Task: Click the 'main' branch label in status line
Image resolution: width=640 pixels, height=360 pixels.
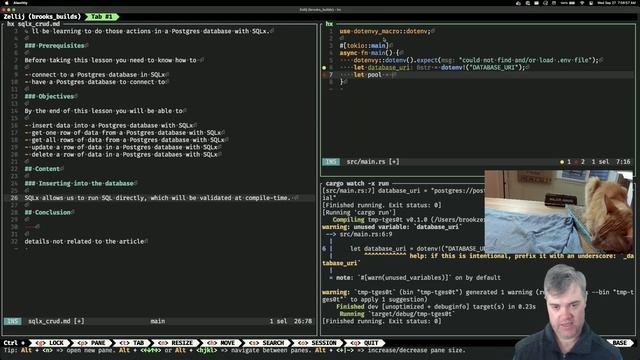Action: 158,321
